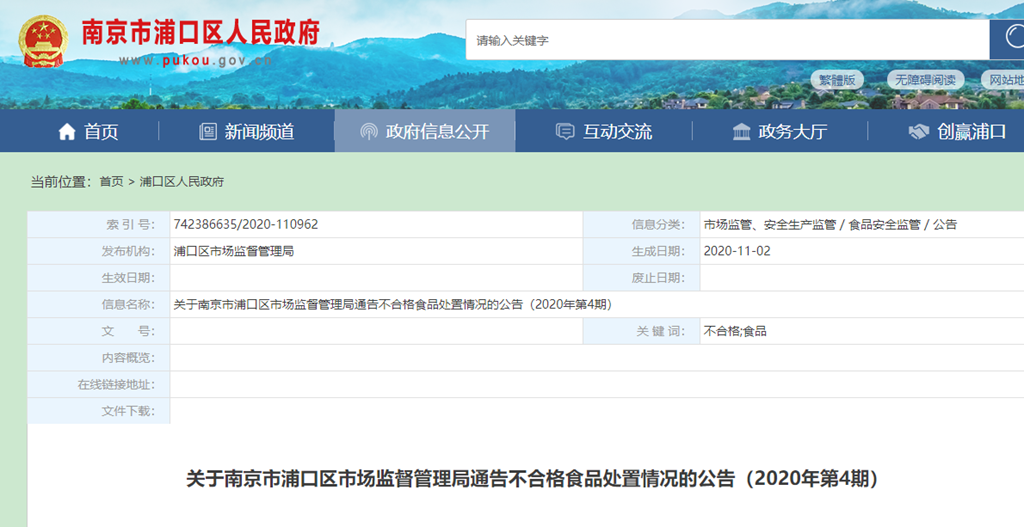Click the 生成日期 label
This screenshot has height=527, width=1024.
pos(658,251)
